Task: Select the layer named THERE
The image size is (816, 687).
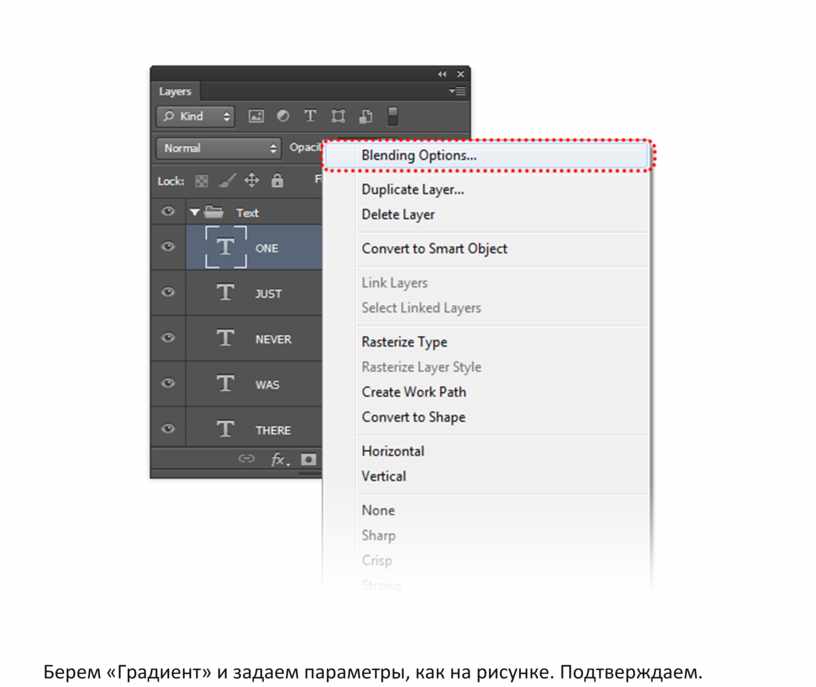Action: tap(273, 430)
